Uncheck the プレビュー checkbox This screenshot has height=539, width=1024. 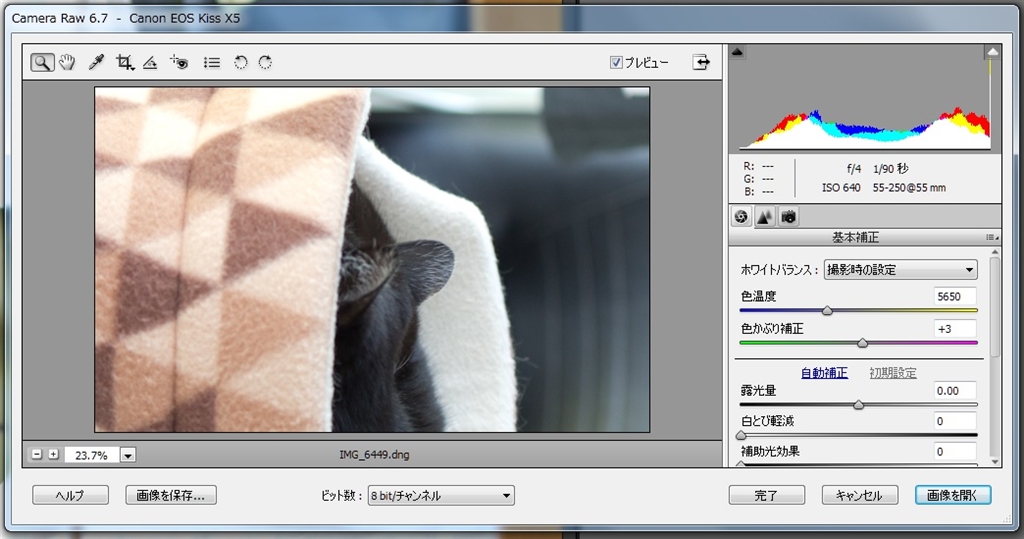pos(616,62)
